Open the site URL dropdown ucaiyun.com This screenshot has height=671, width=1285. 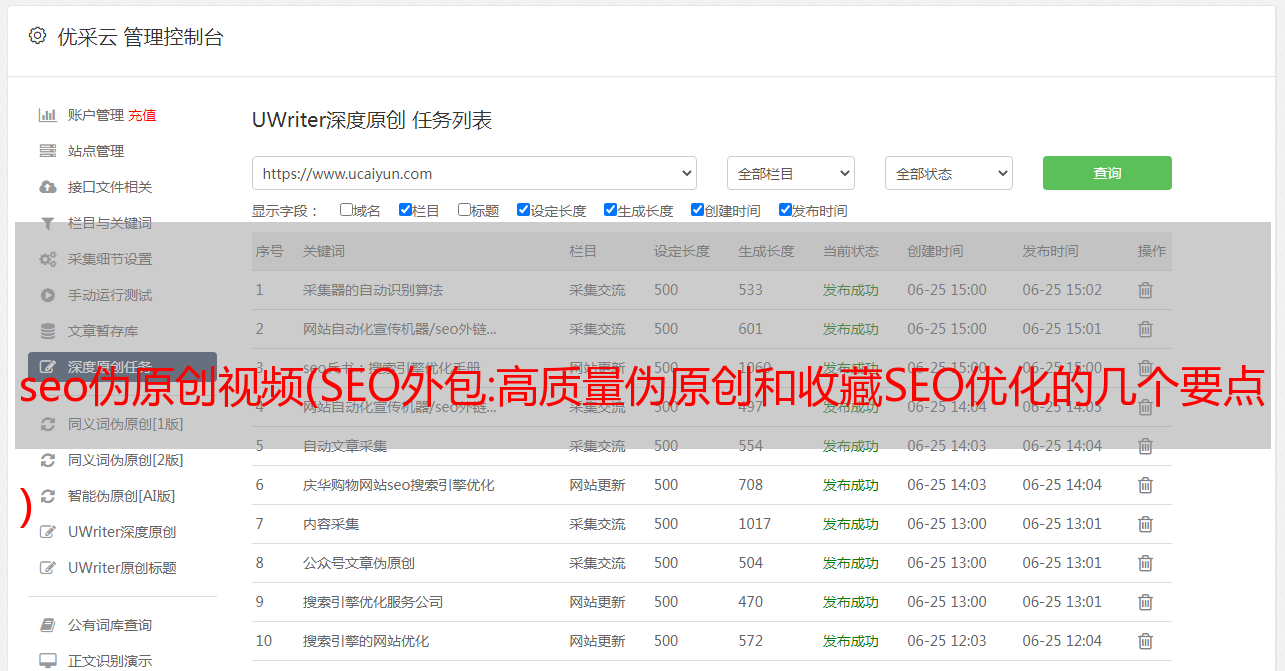(474, 173)
